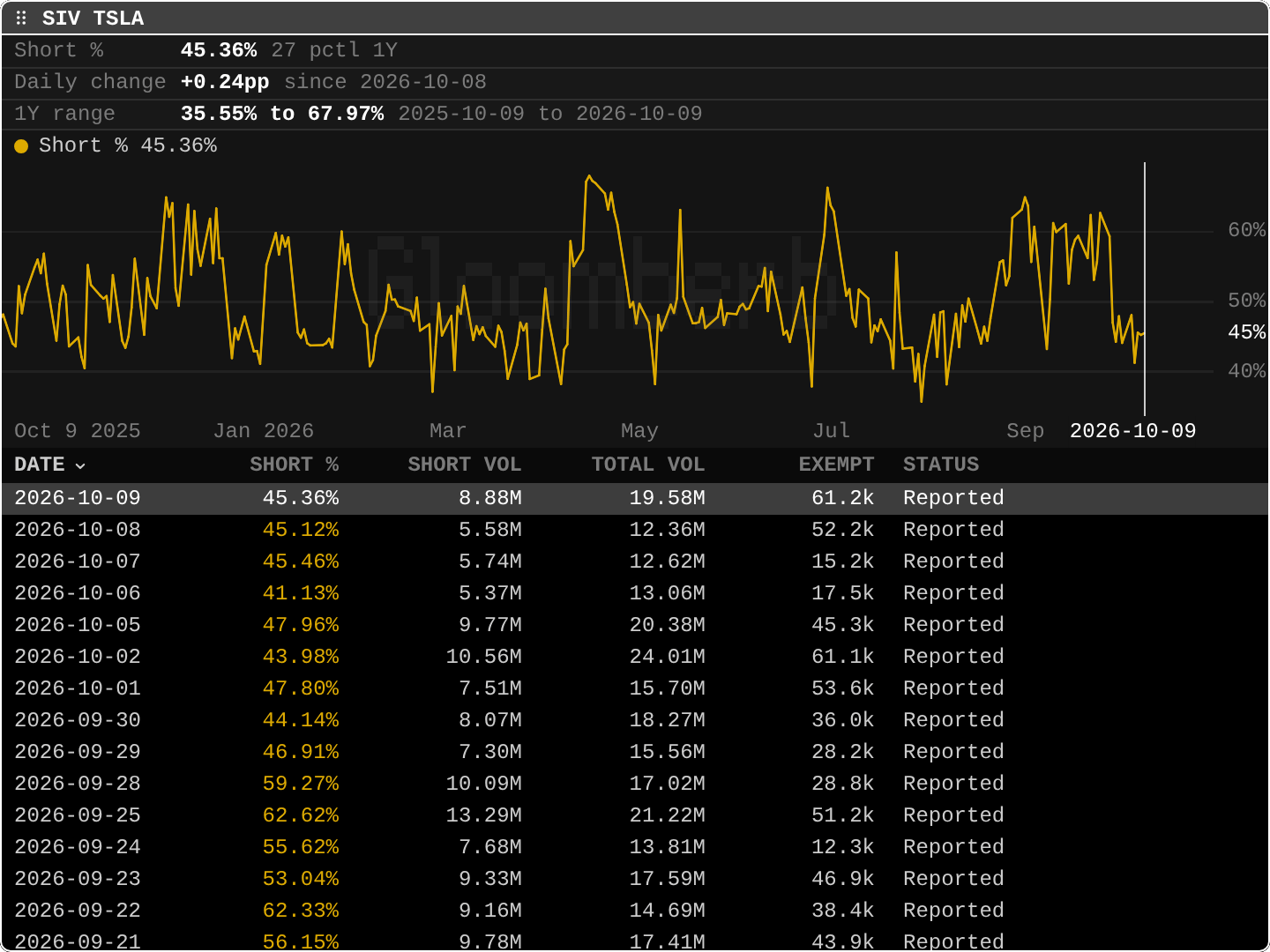Click Reported status in 2026-09-24 row
Viewport: 1270px width, 952px height.
click(953, 847)
